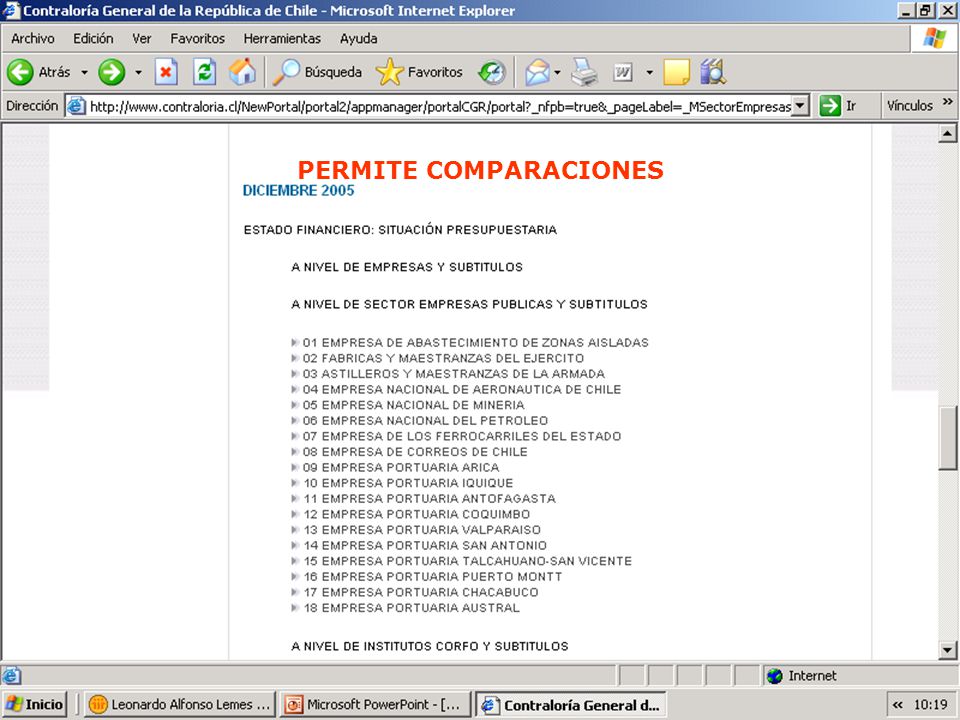This screenshot has width=960, height=720.
Task: Open the mail options dropdown arrow
Action: pos(557,72)
